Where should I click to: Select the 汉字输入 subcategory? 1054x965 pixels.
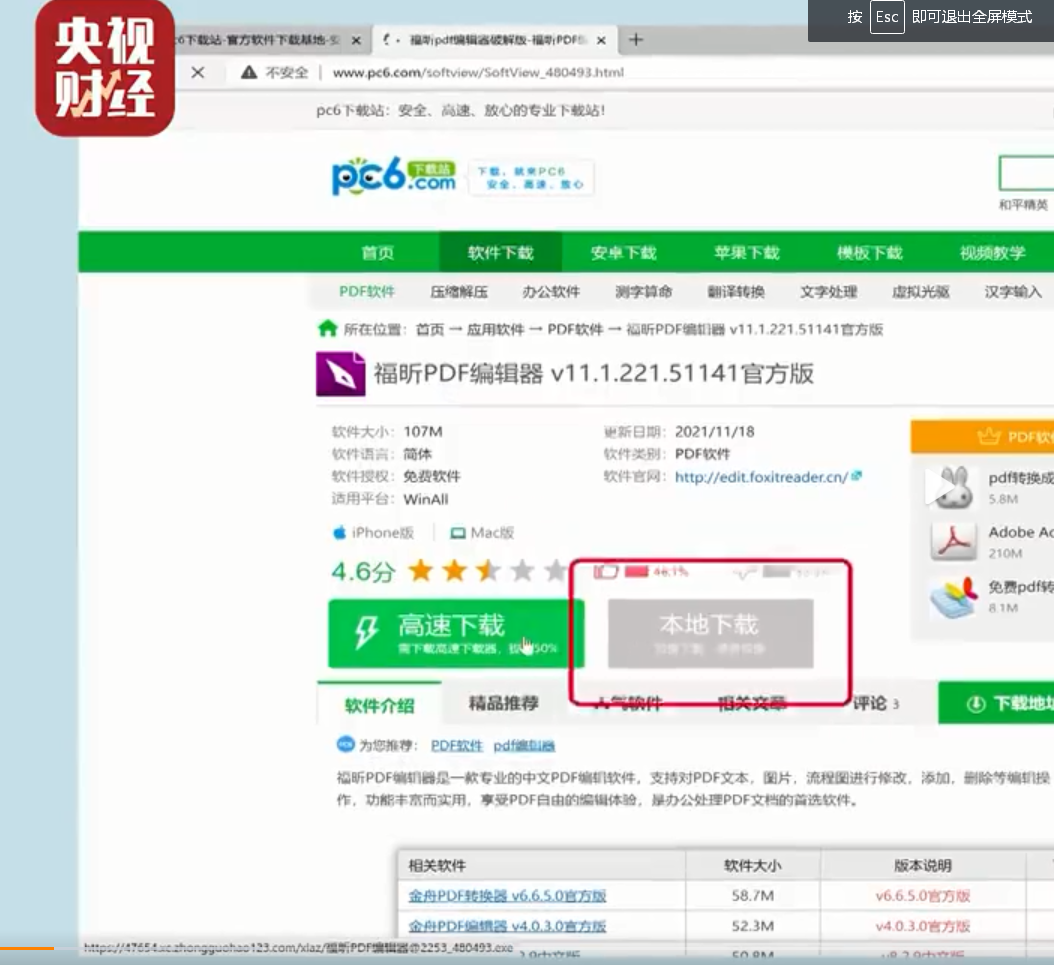(1013, 292)
